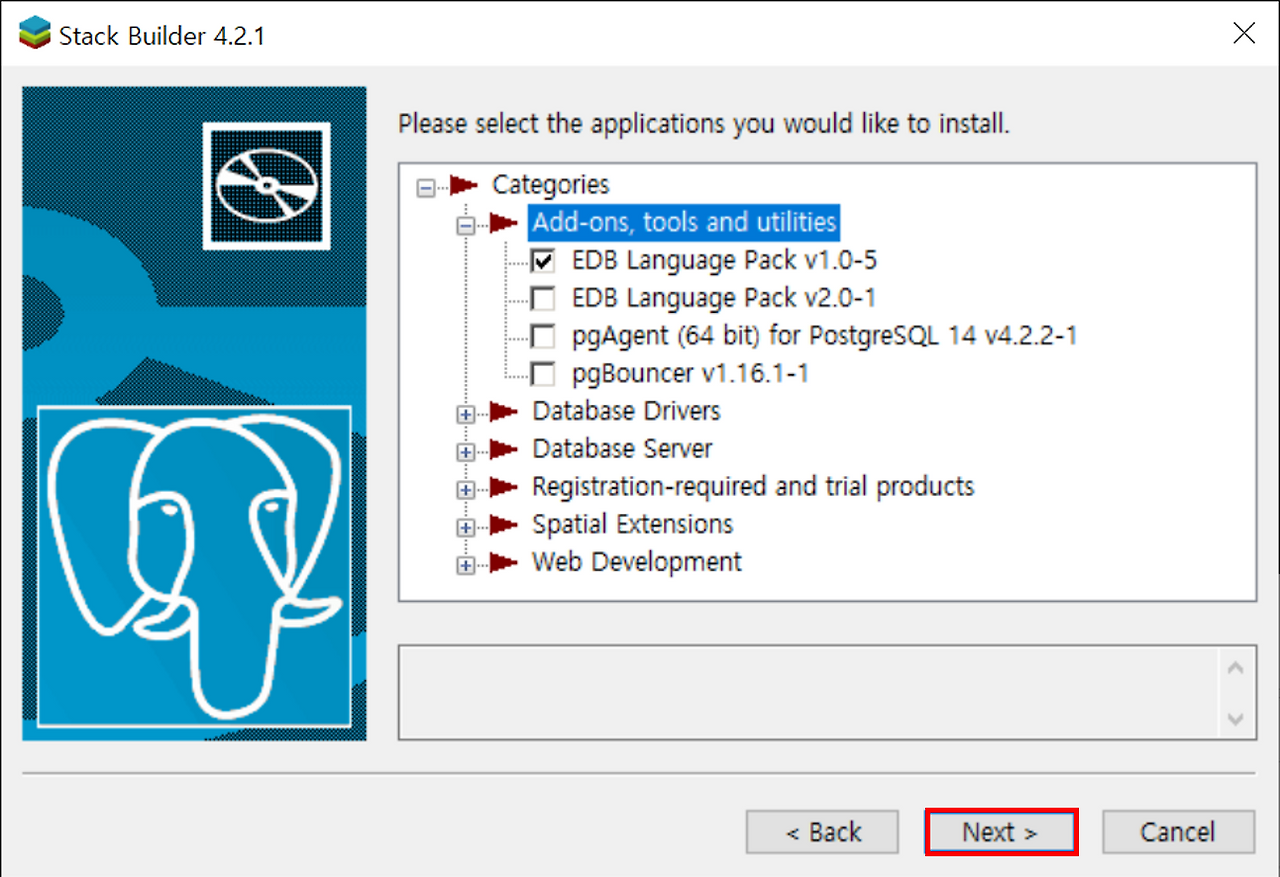Click the disc icon at the top of the sidebar
The image size is (1280, 877).
tap(266, 186)
